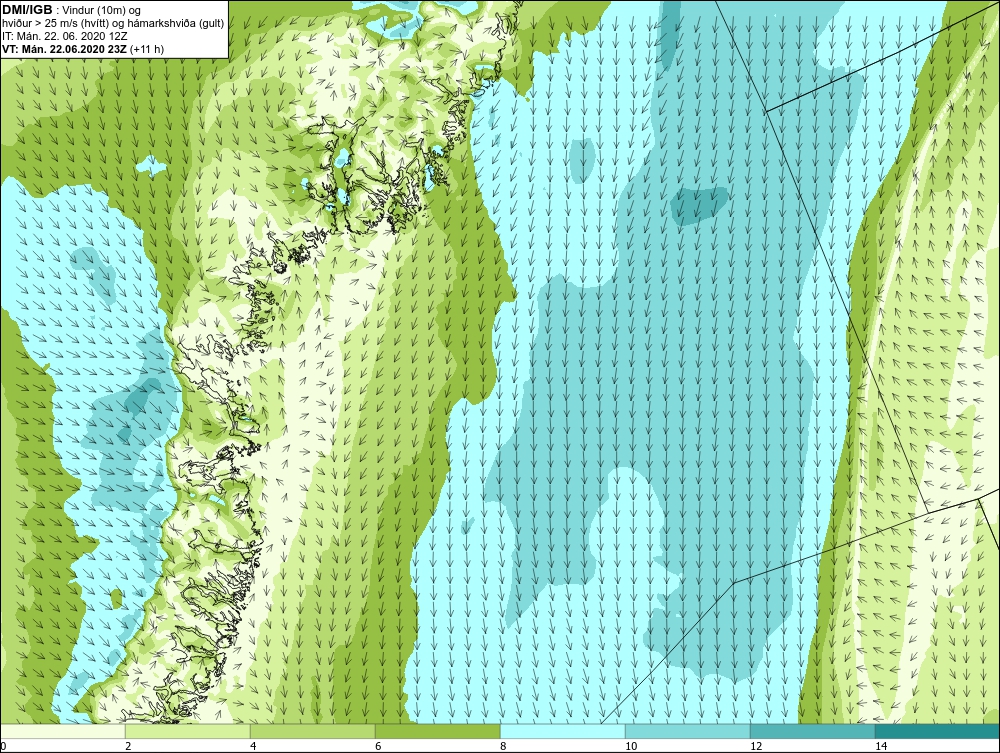Click the legend label '8'
This screenshot has width=1000, height=753.
pos(503,746)
